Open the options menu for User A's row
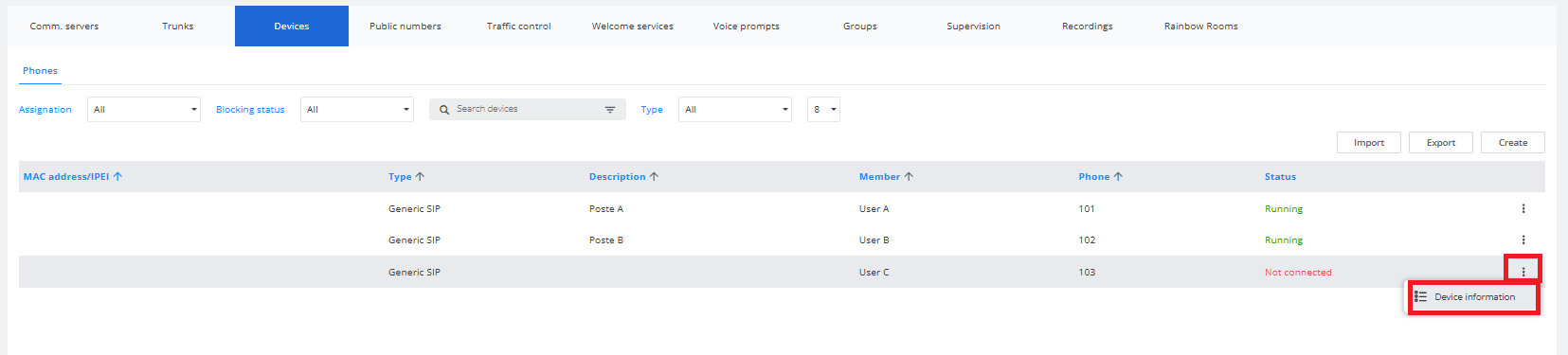The image size is (1568, 355). pos(1523,208)
